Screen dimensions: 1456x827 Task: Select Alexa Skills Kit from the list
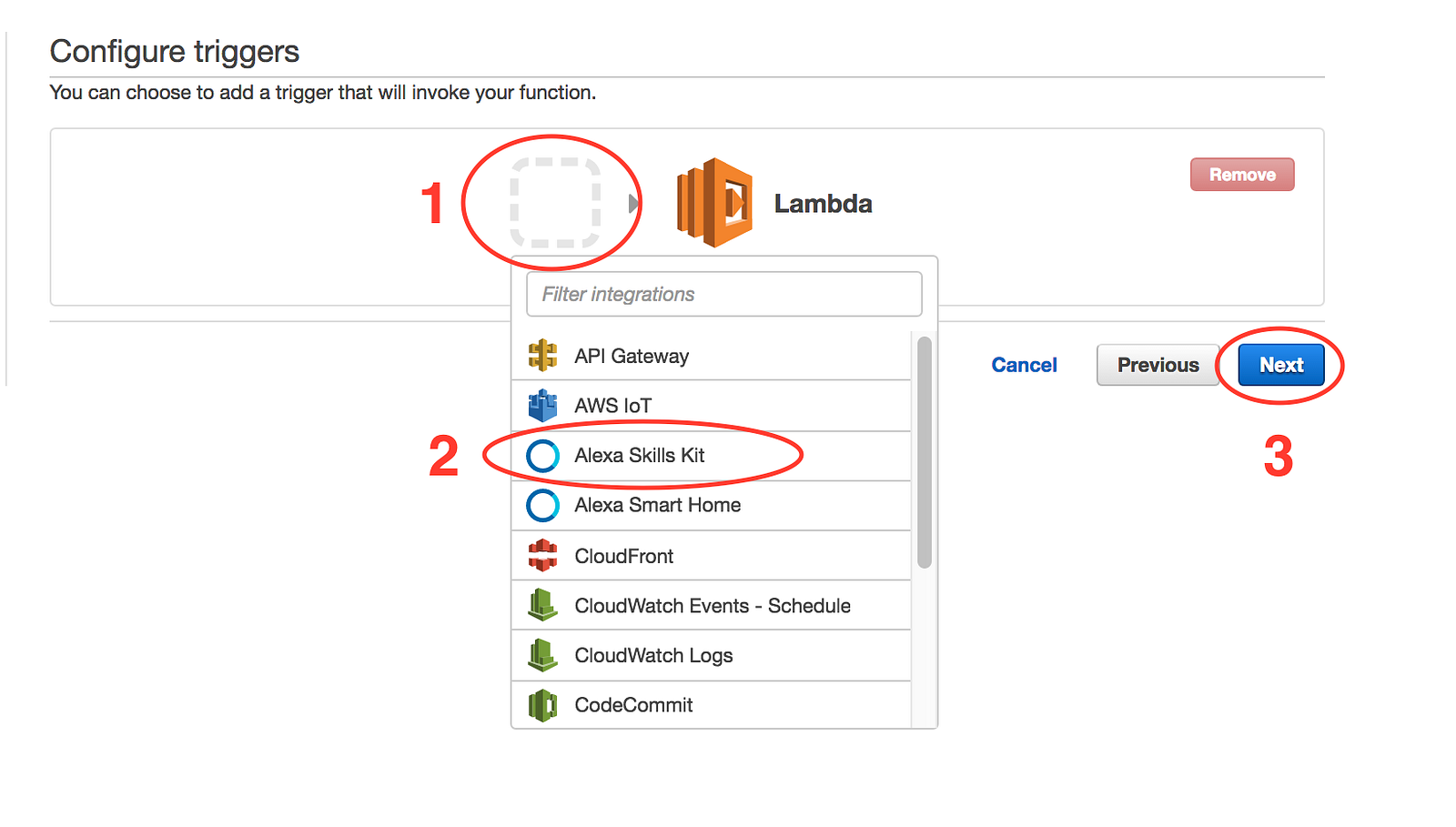pos(640,456)
